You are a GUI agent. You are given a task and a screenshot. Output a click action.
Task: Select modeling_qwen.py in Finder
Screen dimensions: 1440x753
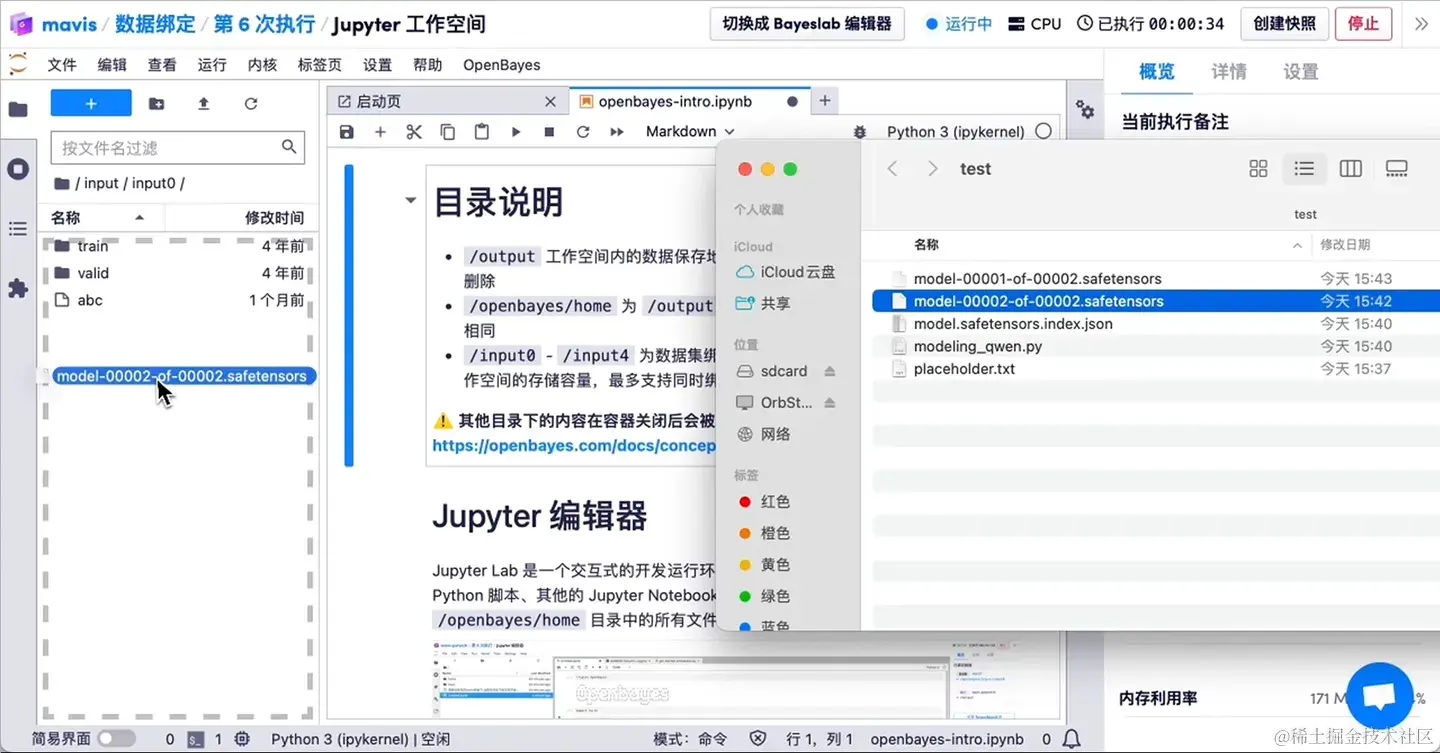978,346
